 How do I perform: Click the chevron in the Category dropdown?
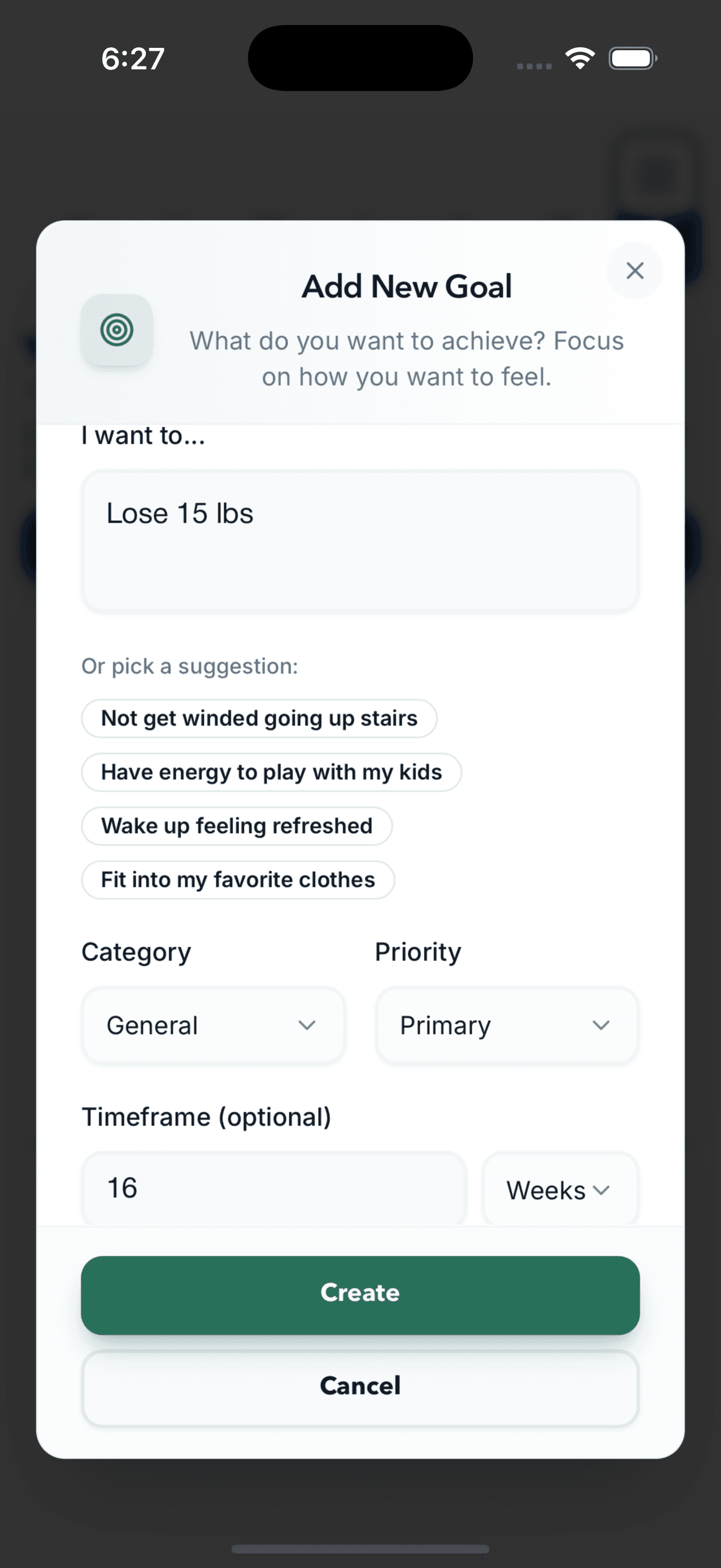point(307,1026)
